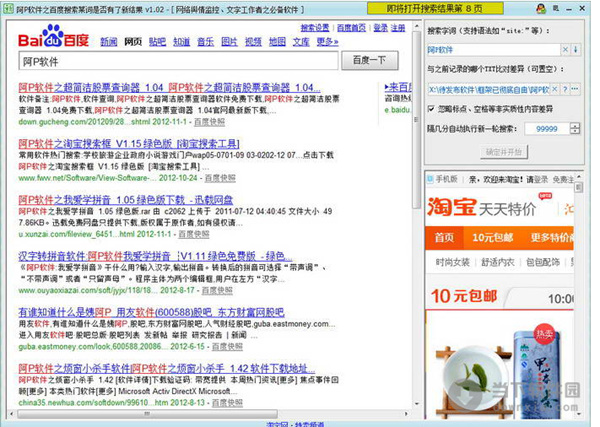Open 百度快照 for u.xunzai.com result
The image size is (600, 427).
pyautogui.click(x=194, y=234)
